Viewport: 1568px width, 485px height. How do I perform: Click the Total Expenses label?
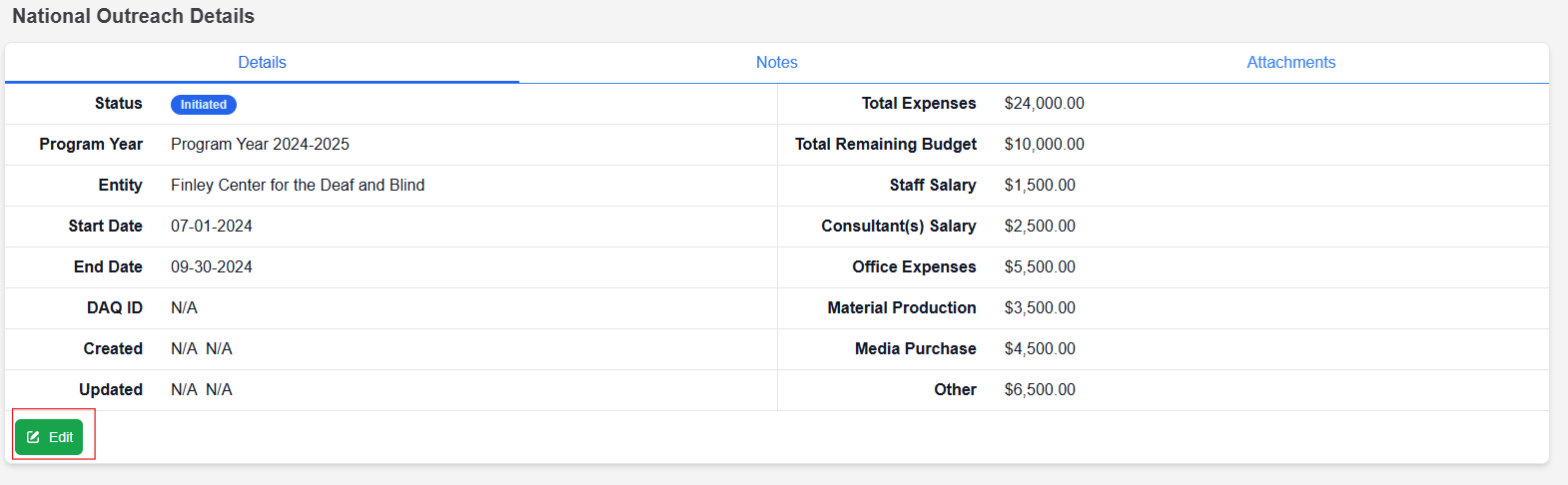point(919,103)
